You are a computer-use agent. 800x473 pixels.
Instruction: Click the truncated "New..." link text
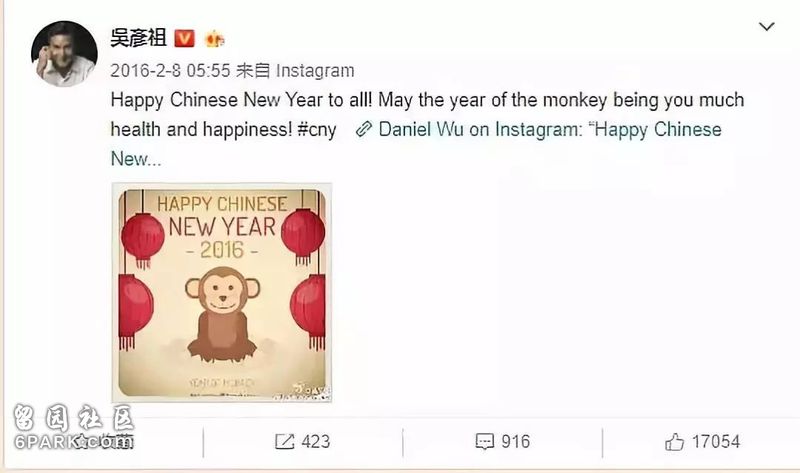[x=136, y=159]
